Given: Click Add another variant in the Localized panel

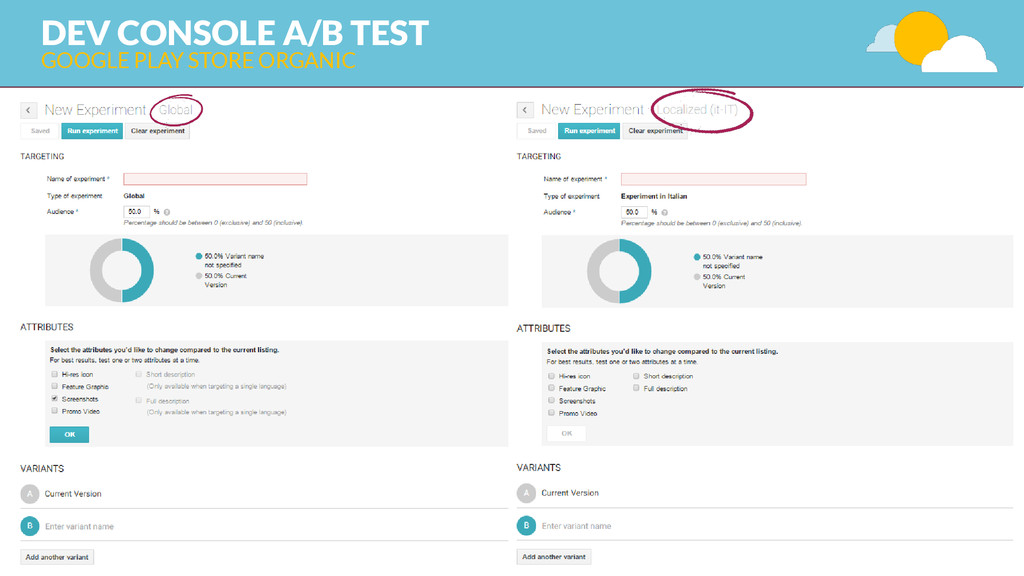Looking at the screenshot, I should click(x=553, y=557).
